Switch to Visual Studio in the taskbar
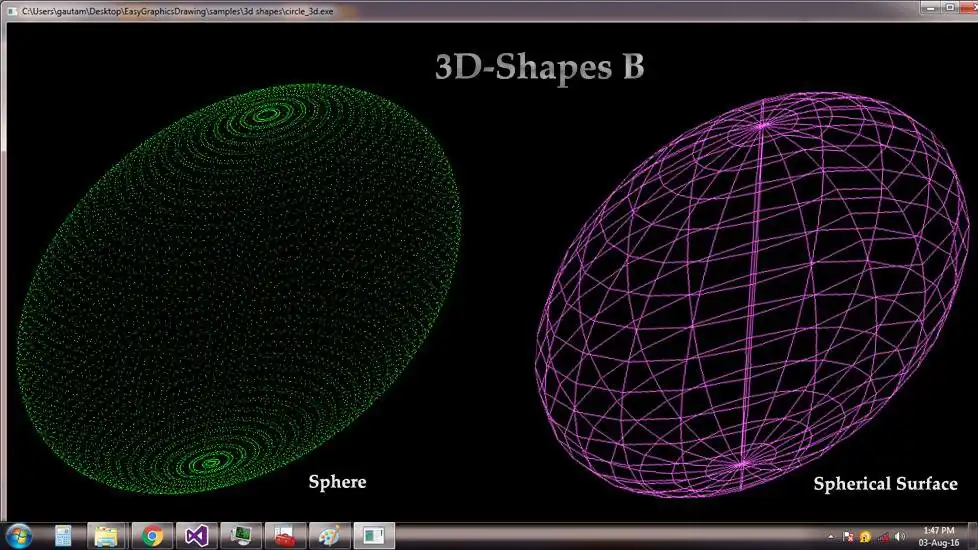 [196, 536]
